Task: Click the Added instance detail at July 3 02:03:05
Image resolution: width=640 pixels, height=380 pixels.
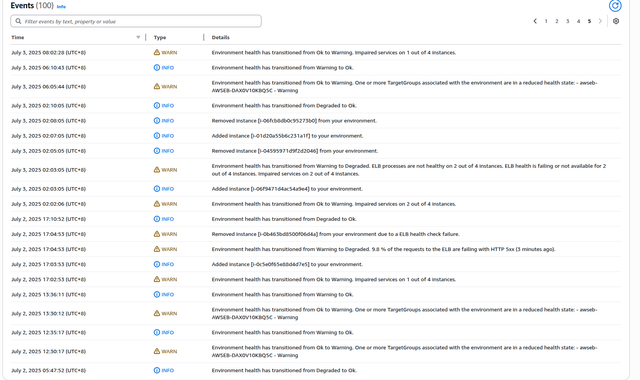Action: pyautogui.click(x=287, y=189)
